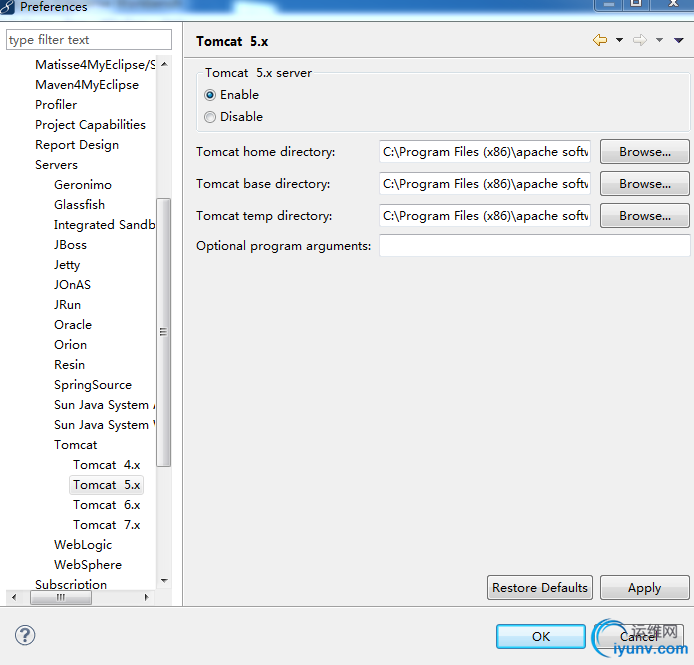
Task: Browse for Tomcat temp directory
Action: pos(644,216)
